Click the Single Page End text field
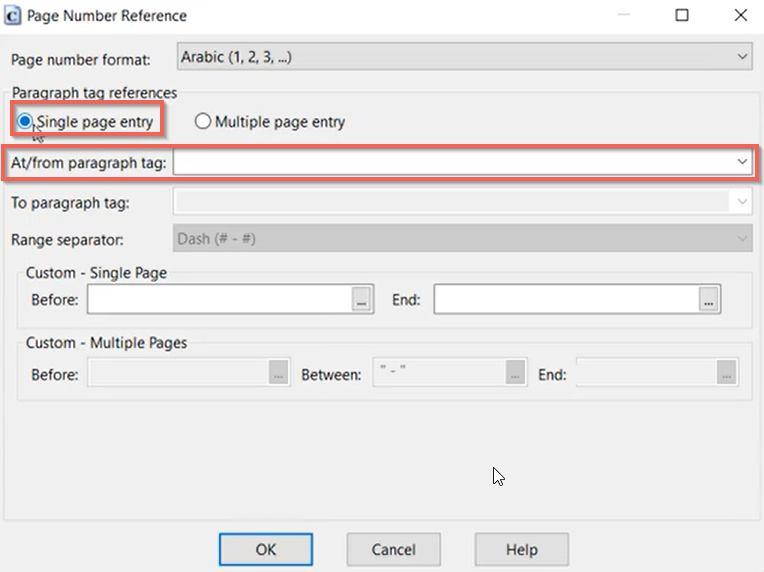The height and width of the screenshot is (572, 764). pos(567,299)
